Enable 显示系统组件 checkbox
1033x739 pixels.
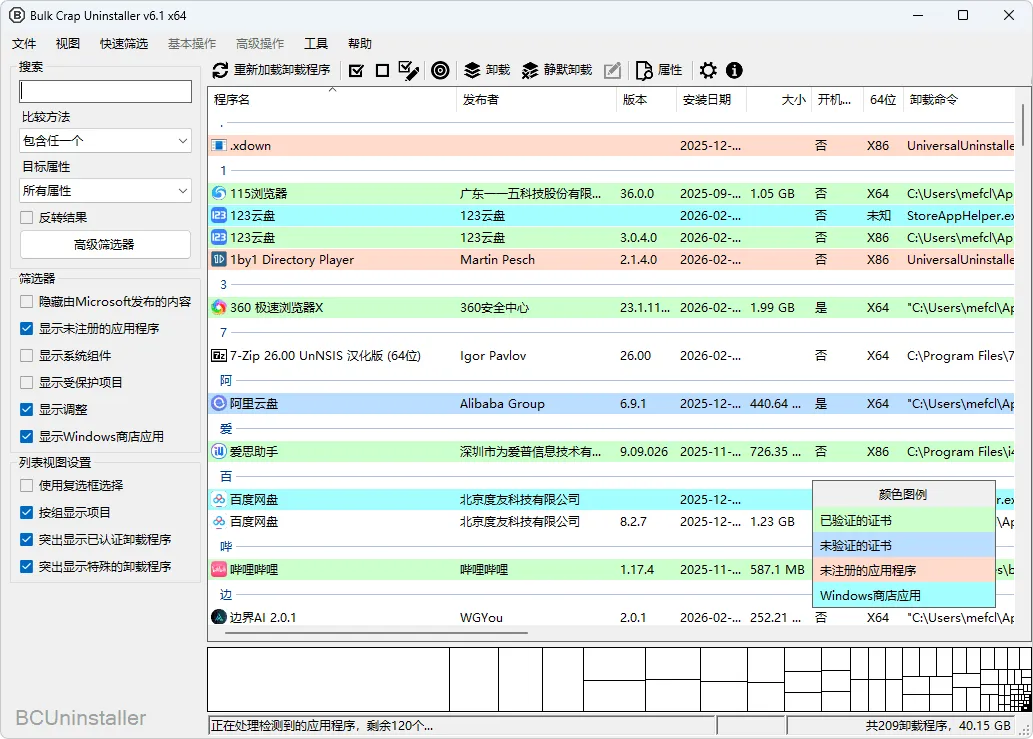tap(26, 356)
